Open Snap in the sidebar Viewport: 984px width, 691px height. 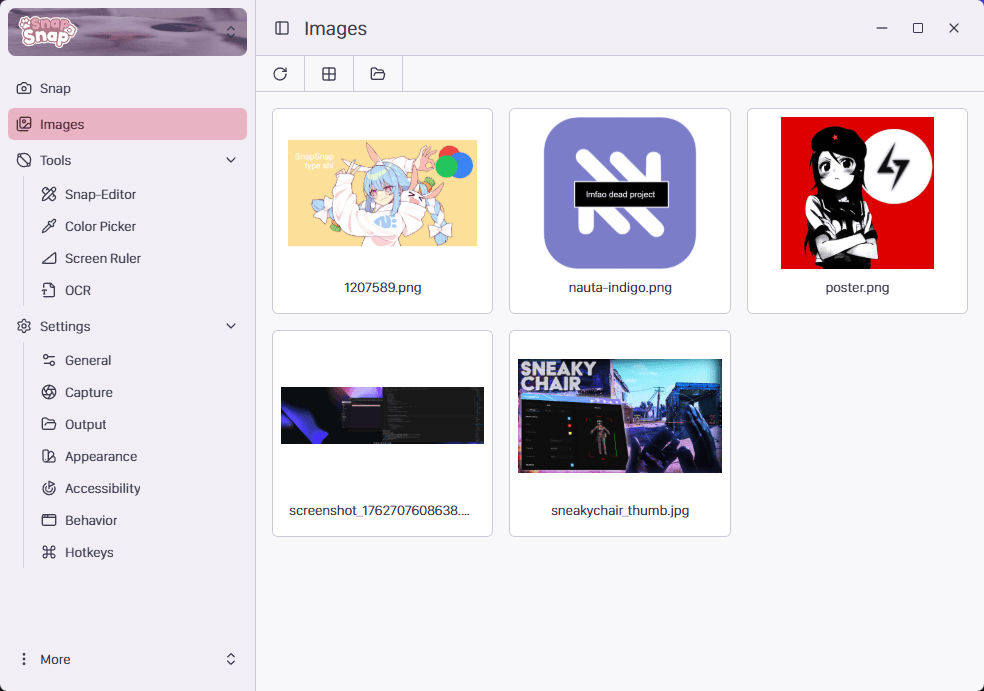coord(55,88)
